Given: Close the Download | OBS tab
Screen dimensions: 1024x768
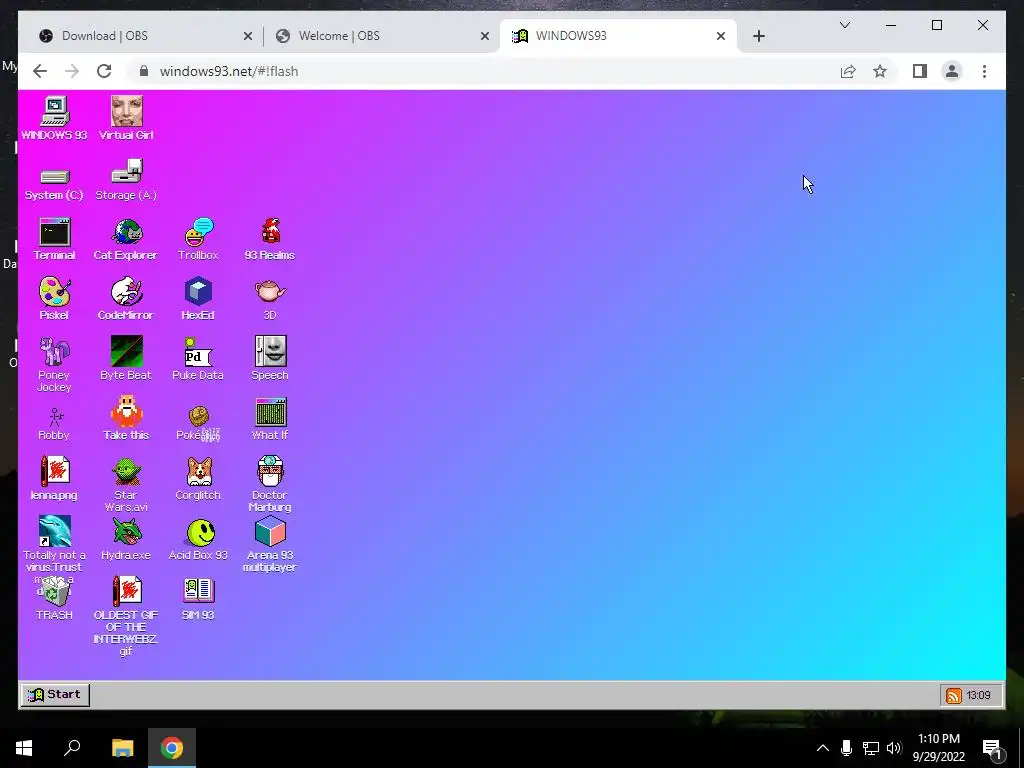Looking at the screenshot, I should [248, 37].
